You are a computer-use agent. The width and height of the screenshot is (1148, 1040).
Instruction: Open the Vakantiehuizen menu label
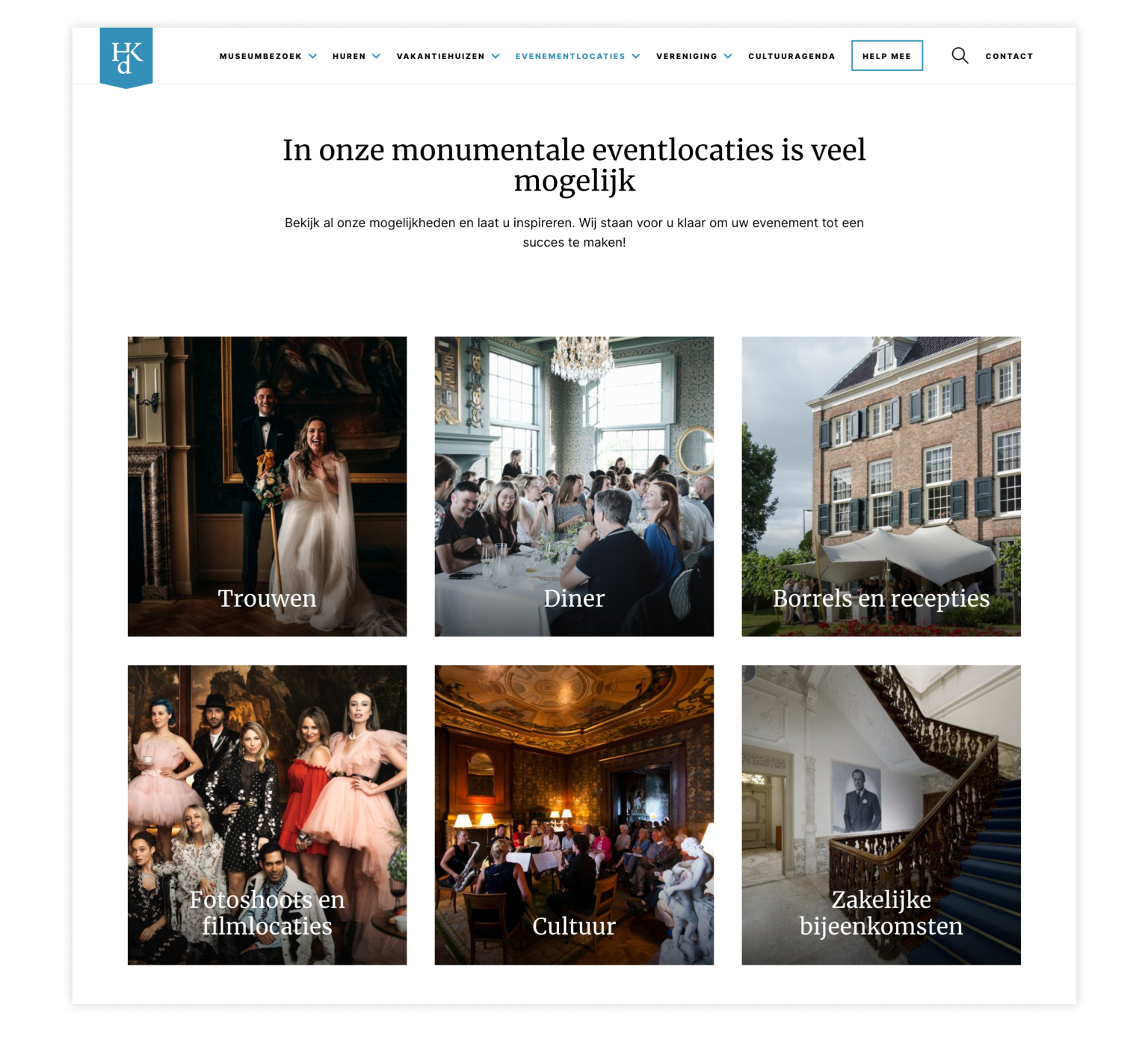coord(440,56)
